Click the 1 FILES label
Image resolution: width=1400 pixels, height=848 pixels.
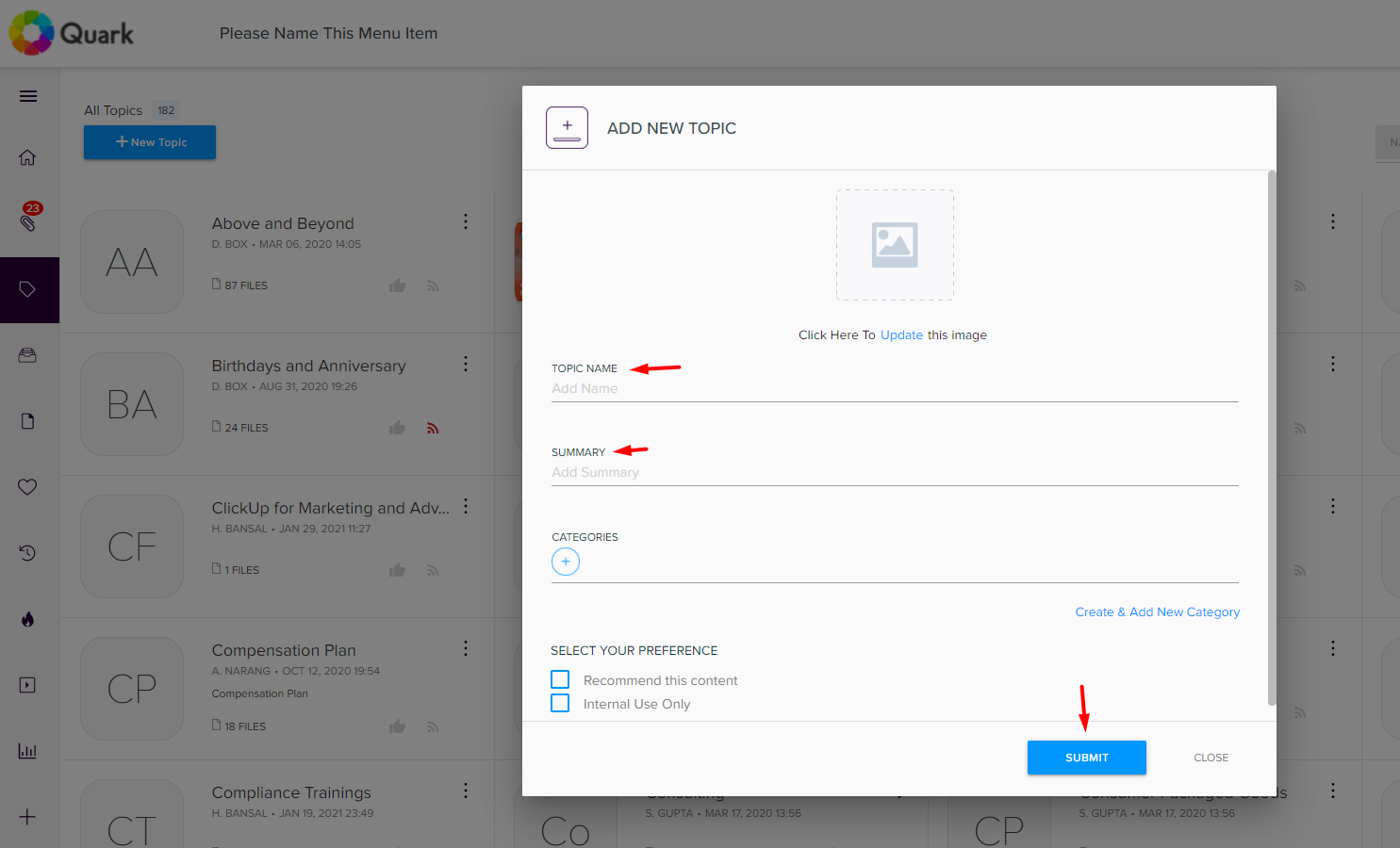236,569
